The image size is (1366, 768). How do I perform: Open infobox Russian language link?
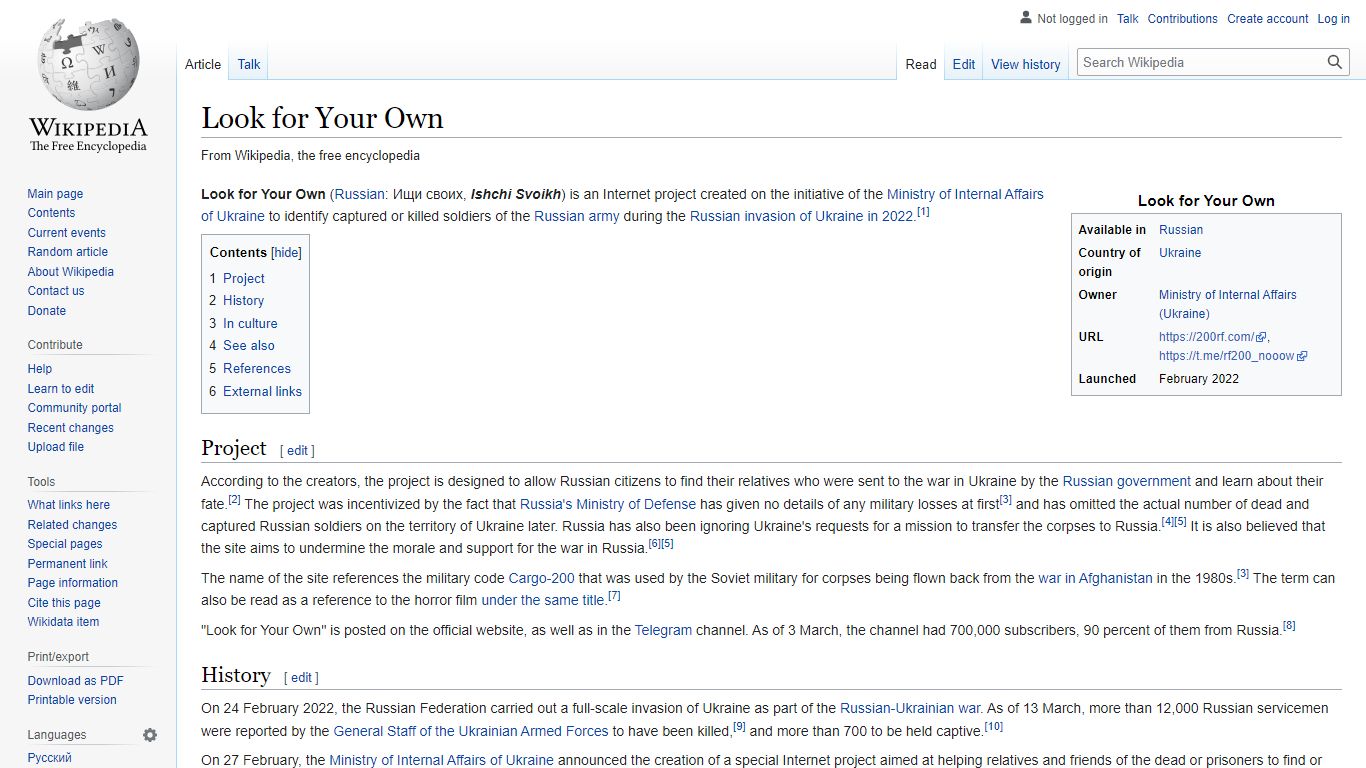tap(1181, 230)
